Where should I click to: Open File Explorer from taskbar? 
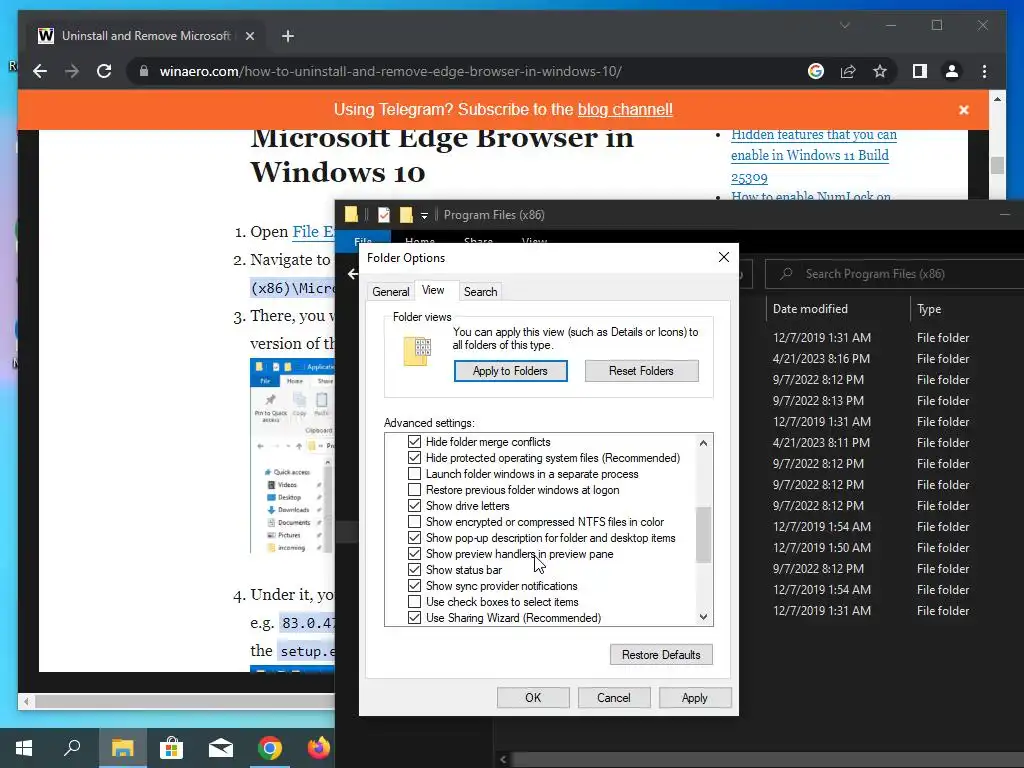(123, 748)
